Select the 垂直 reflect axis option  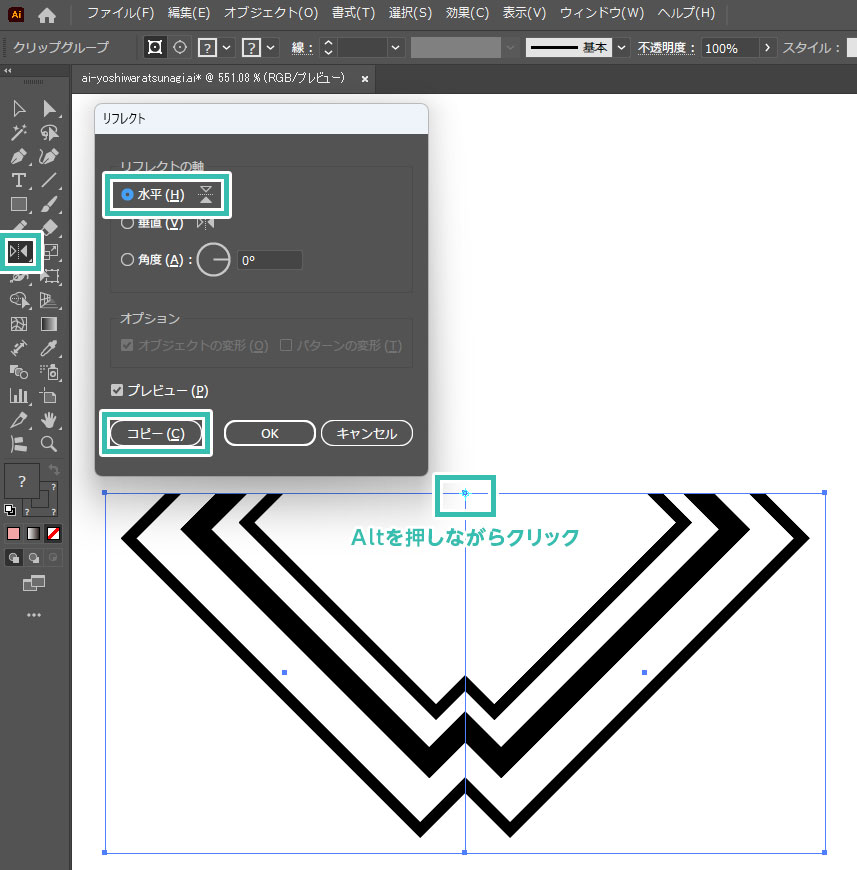point(127,224)
